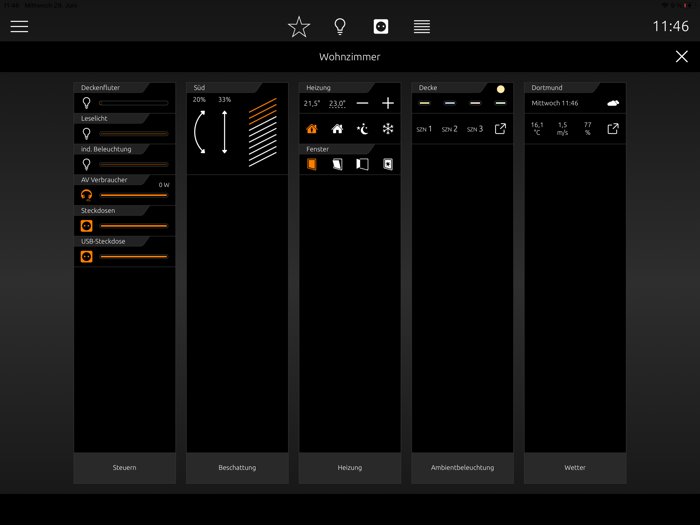Toggle the Deckenfluter lamp bulb

coord(87,103)
